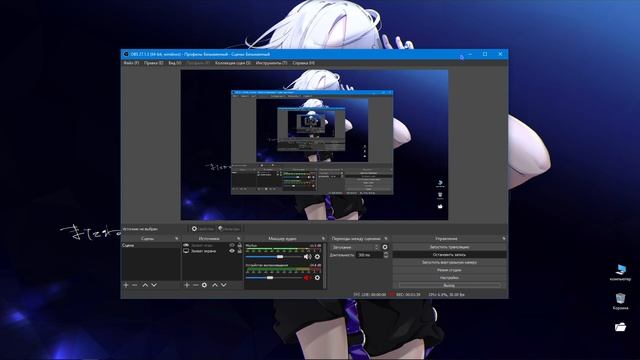Screen dimensions: 640x360
Task: Open the transition type dropdown
Action: pyautogui.click(x=355, y=247)
